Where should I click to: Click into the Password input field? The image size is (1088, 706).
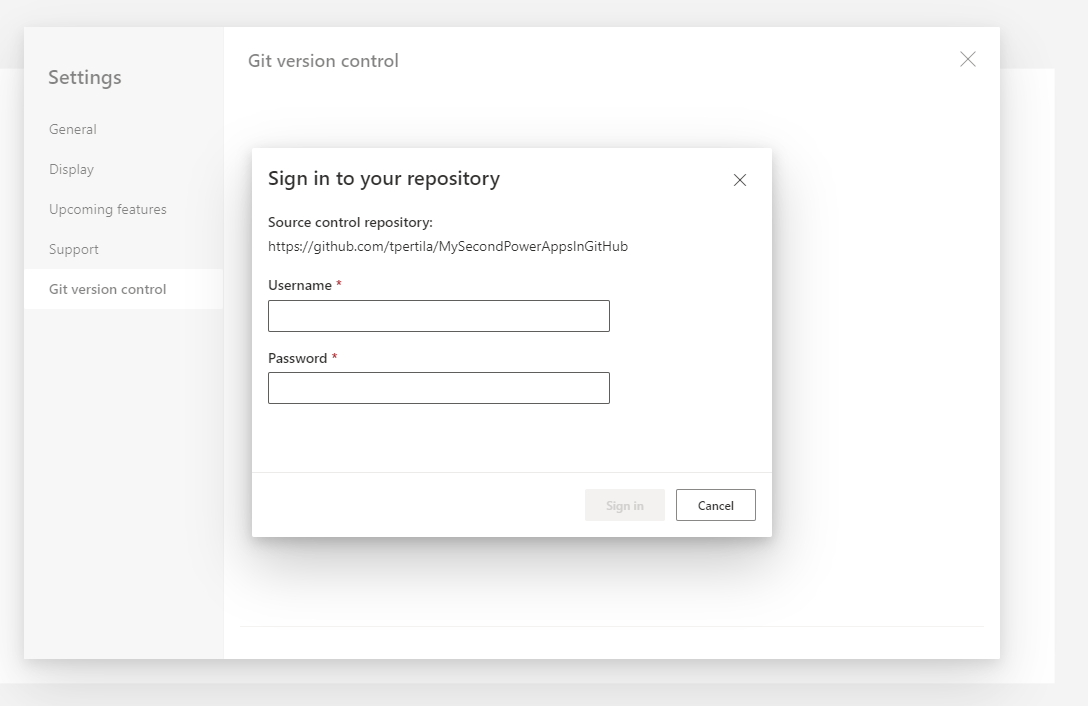tap(438, 388)
